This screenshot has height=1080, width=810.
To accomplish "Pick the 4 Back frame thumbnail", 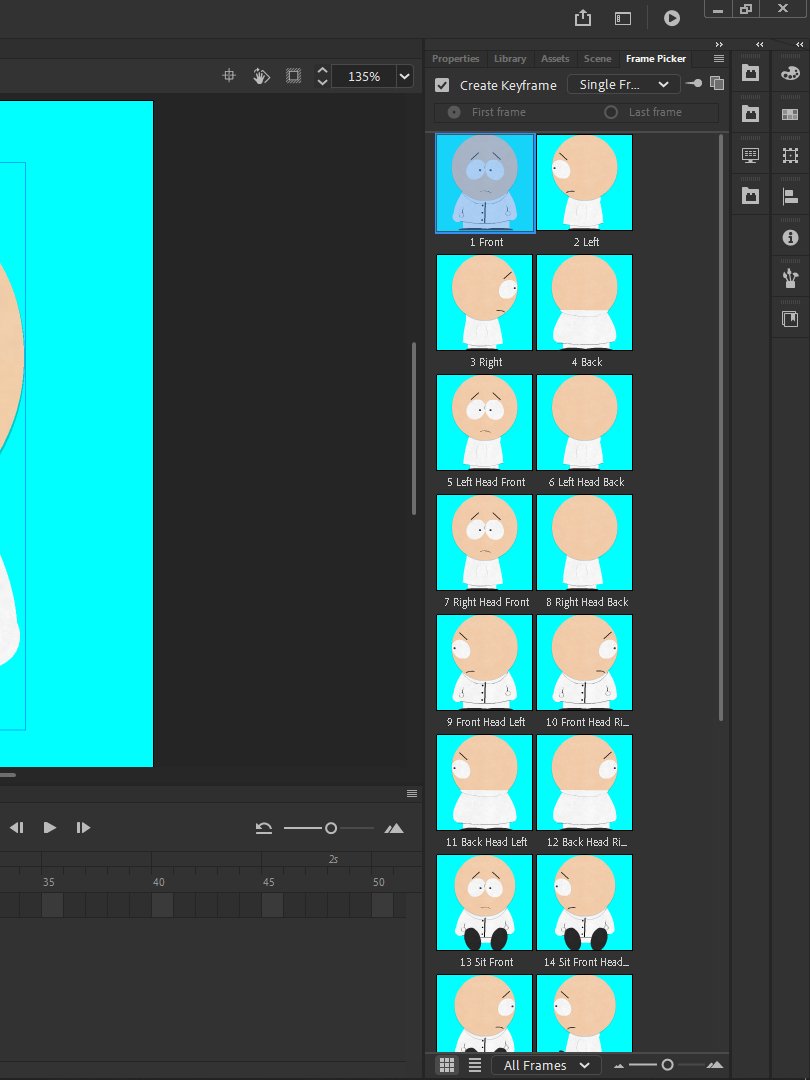I will 584,302.
